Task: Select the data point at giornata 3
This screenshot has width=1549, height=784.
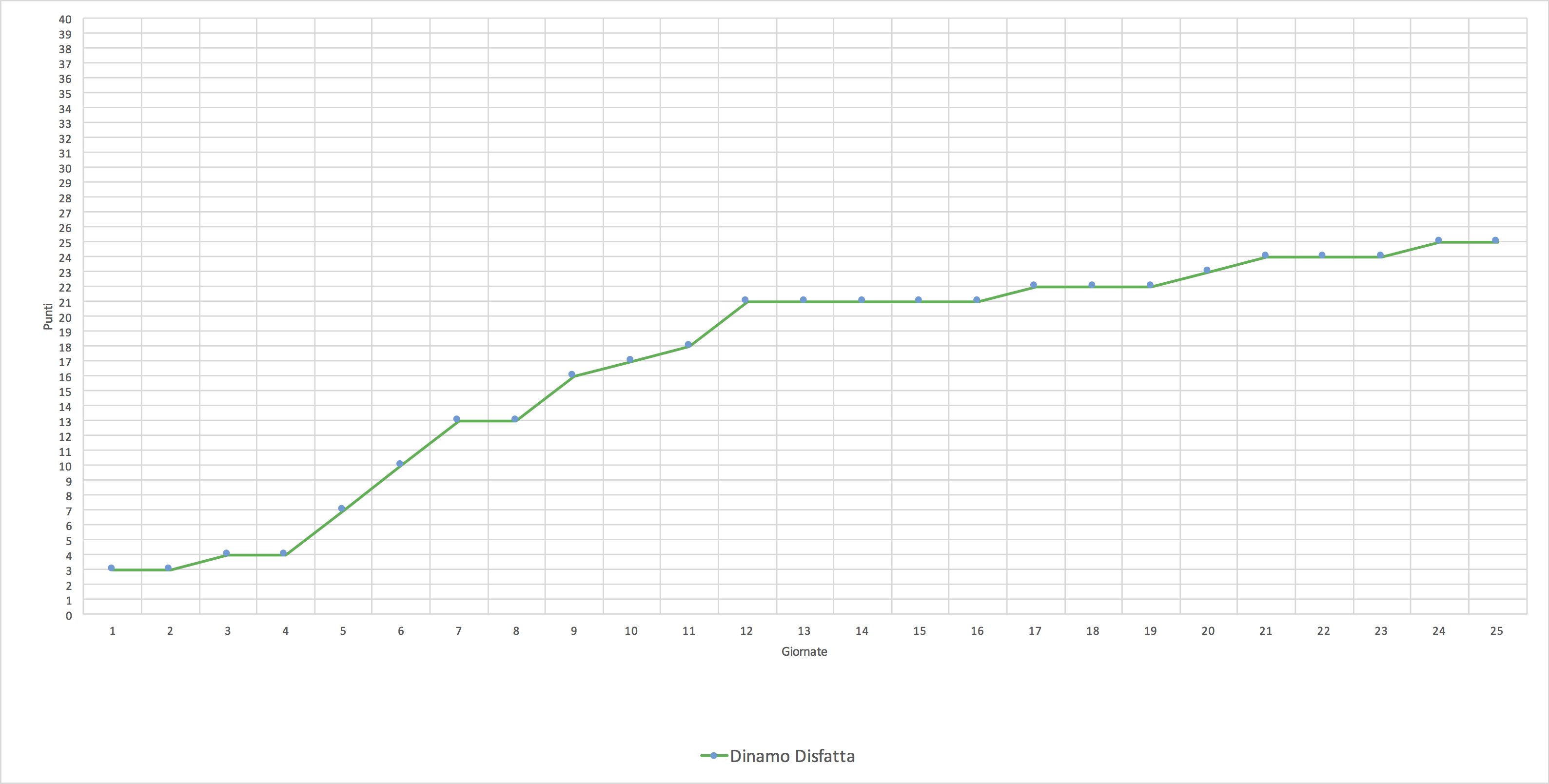Action: click(x=226, y=553)
